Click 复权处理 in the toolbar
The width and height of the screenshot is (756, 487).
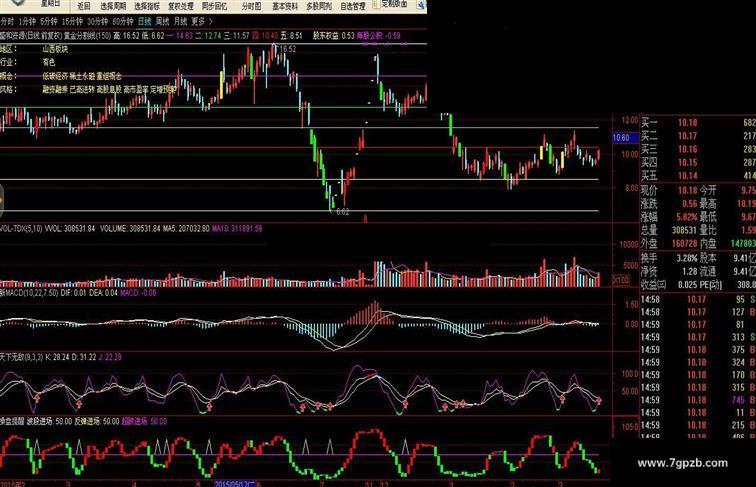click(181, 6)
